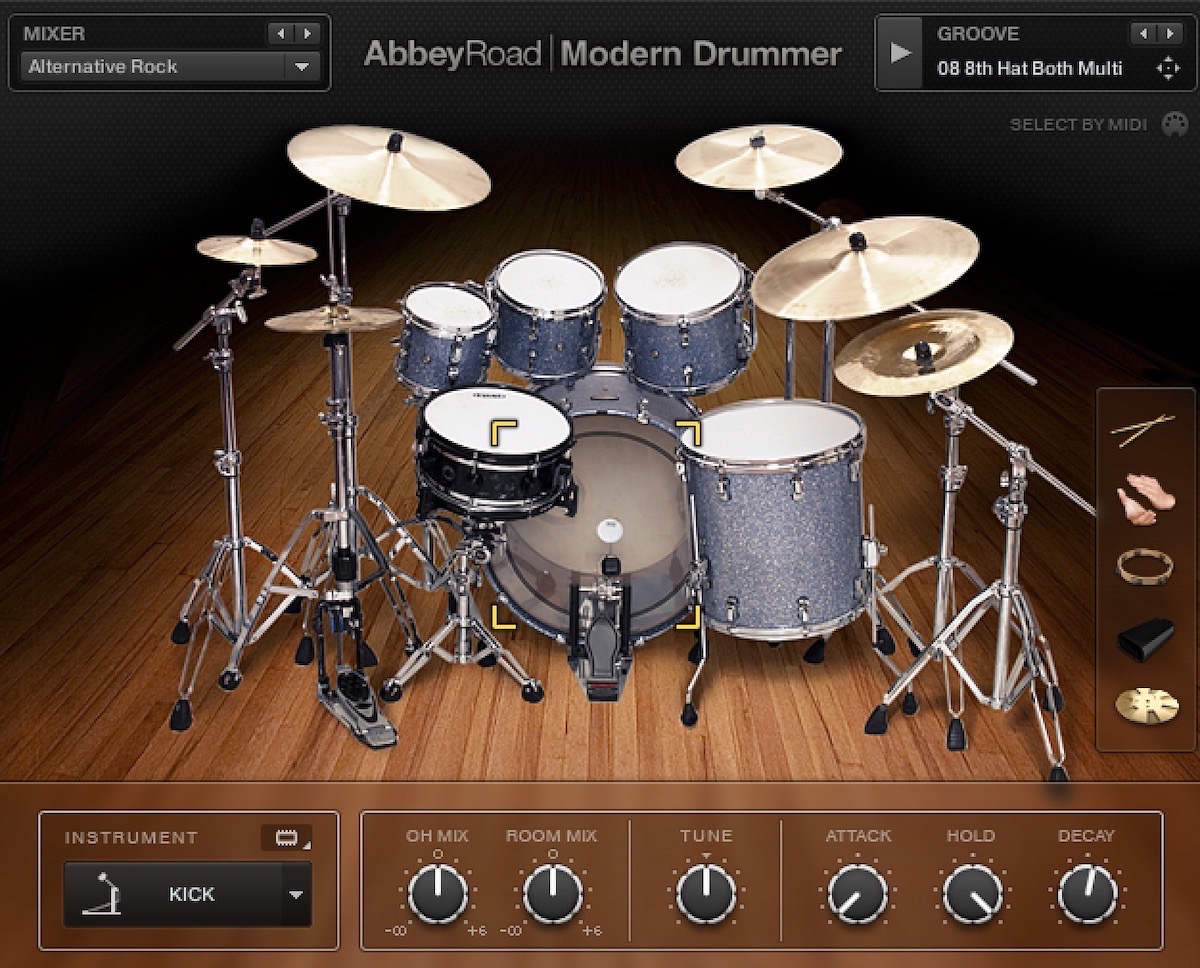Toggle the Select by MIDI palette icon

tap(1174, 124)
